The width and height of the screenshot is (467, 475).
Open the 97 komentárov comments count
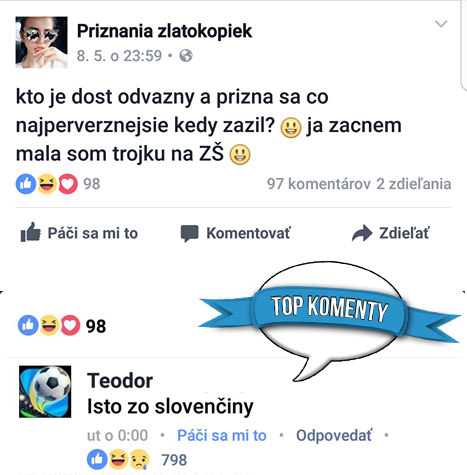click(319, 184)
